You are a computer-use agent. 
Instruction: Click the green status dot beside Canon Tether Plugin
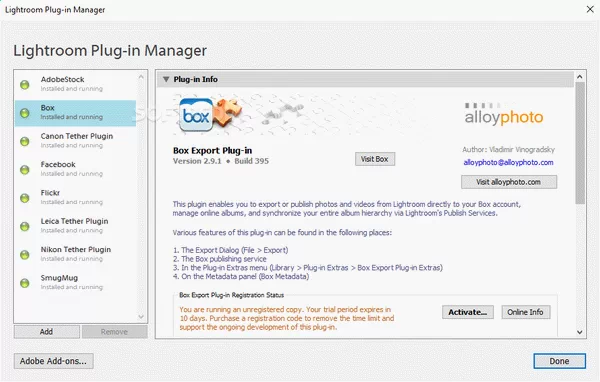(24, 141)
